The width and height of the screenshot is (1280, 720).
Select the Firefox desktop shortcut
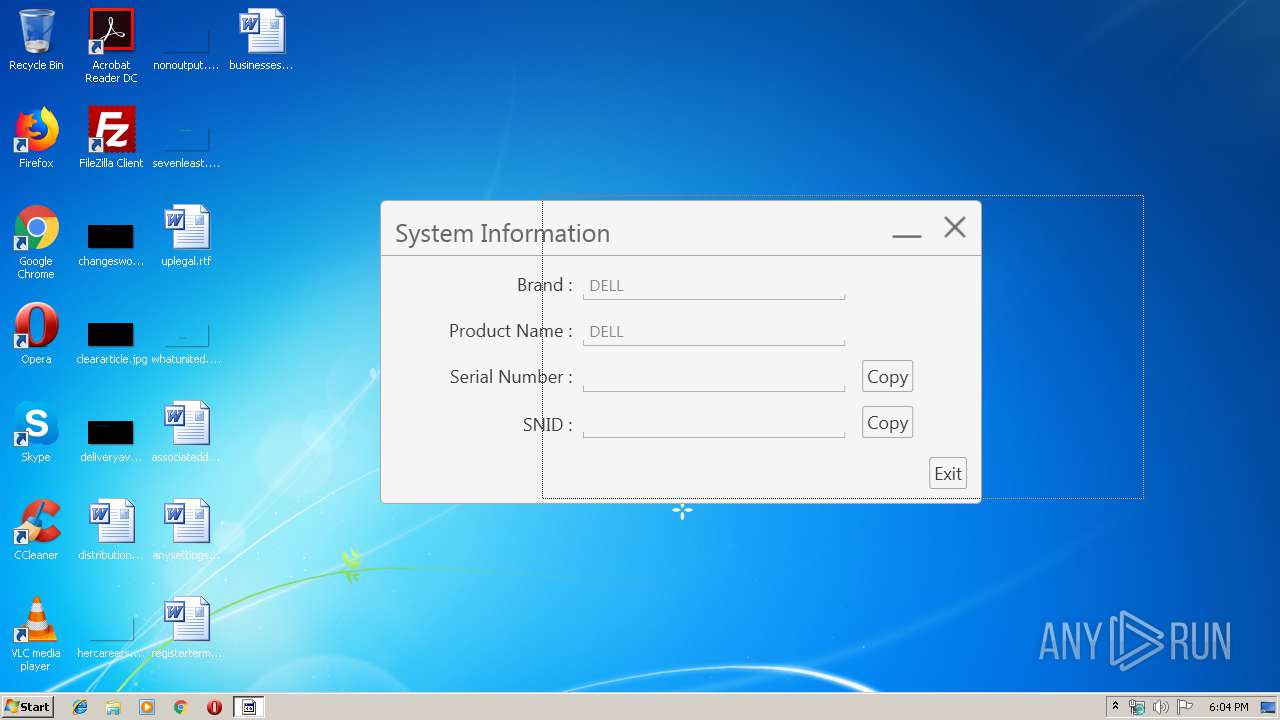(36, 138)
